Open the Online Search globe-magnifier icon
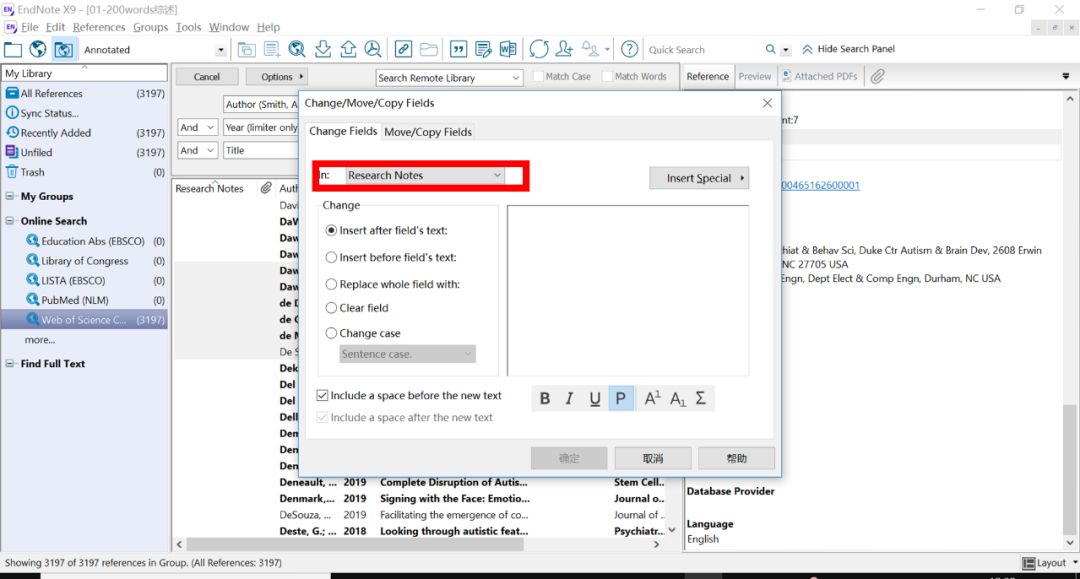Viewport: 1080px width, 579px height. coord(297,50)
